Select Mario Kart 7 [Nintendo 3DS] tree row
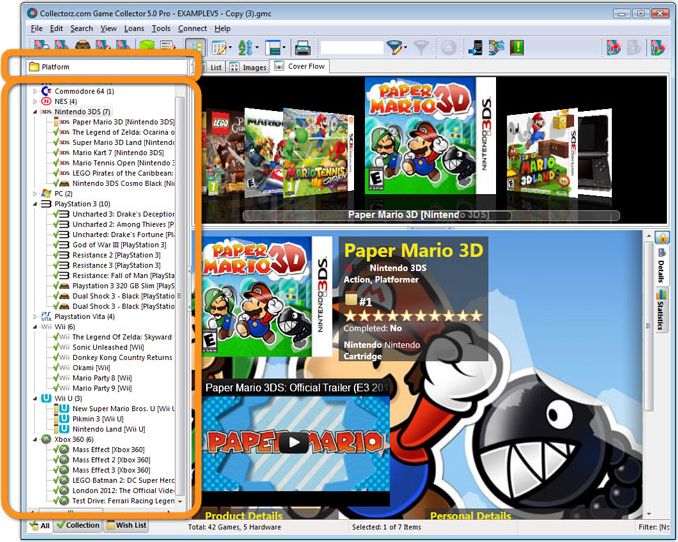 pyautogui.click(x=118, y=153)
